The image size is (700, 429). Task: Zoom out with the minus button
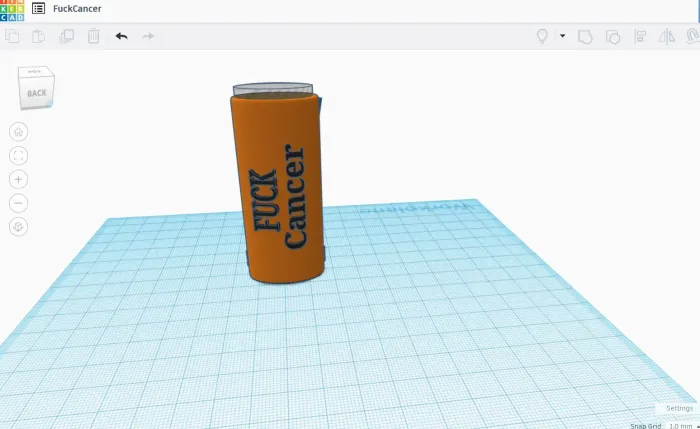click(18, 203)
